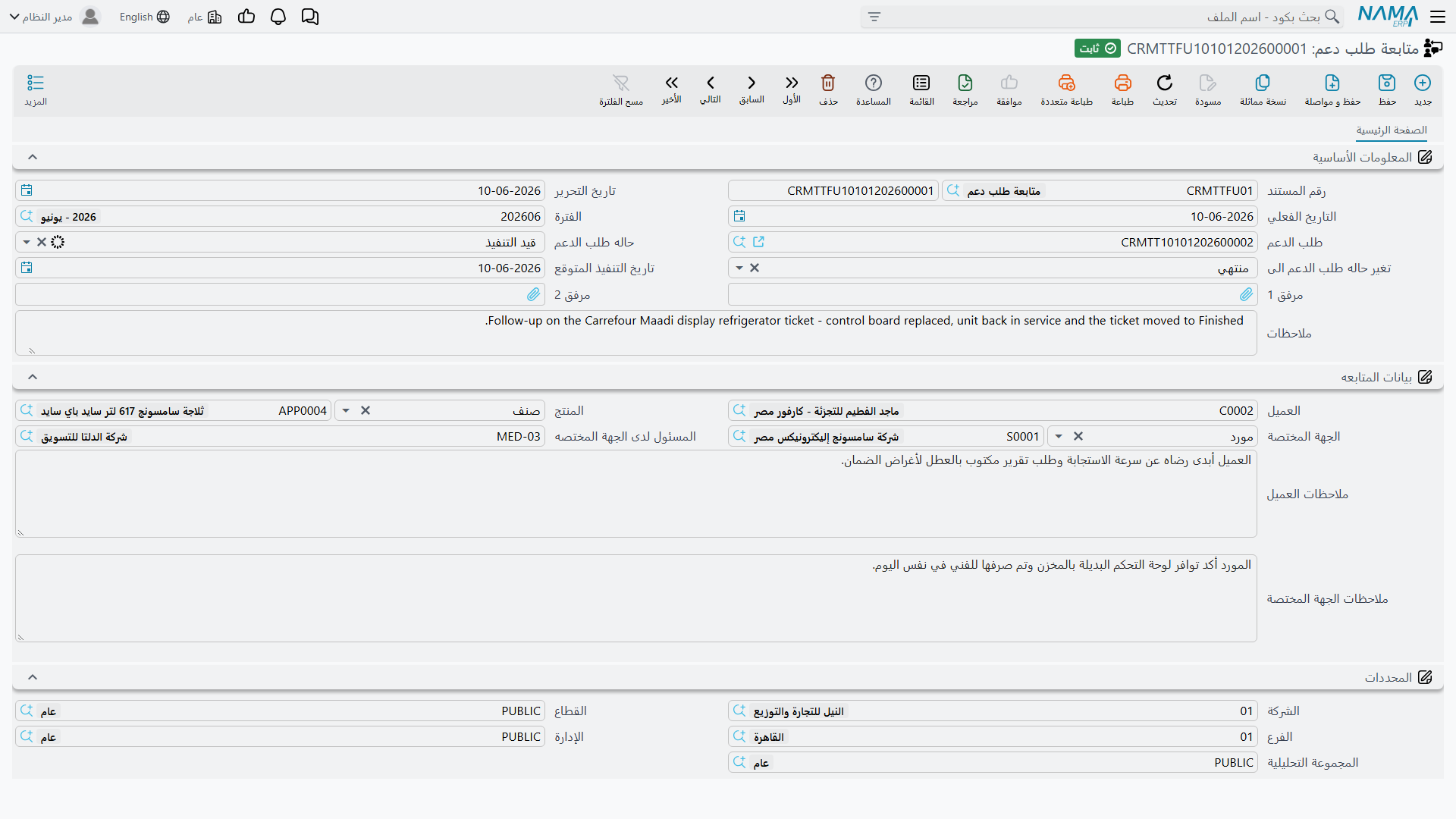Open مدير النظام user menu
Image resolution: width=1456 pixels, height=819 pixels.
55,17
